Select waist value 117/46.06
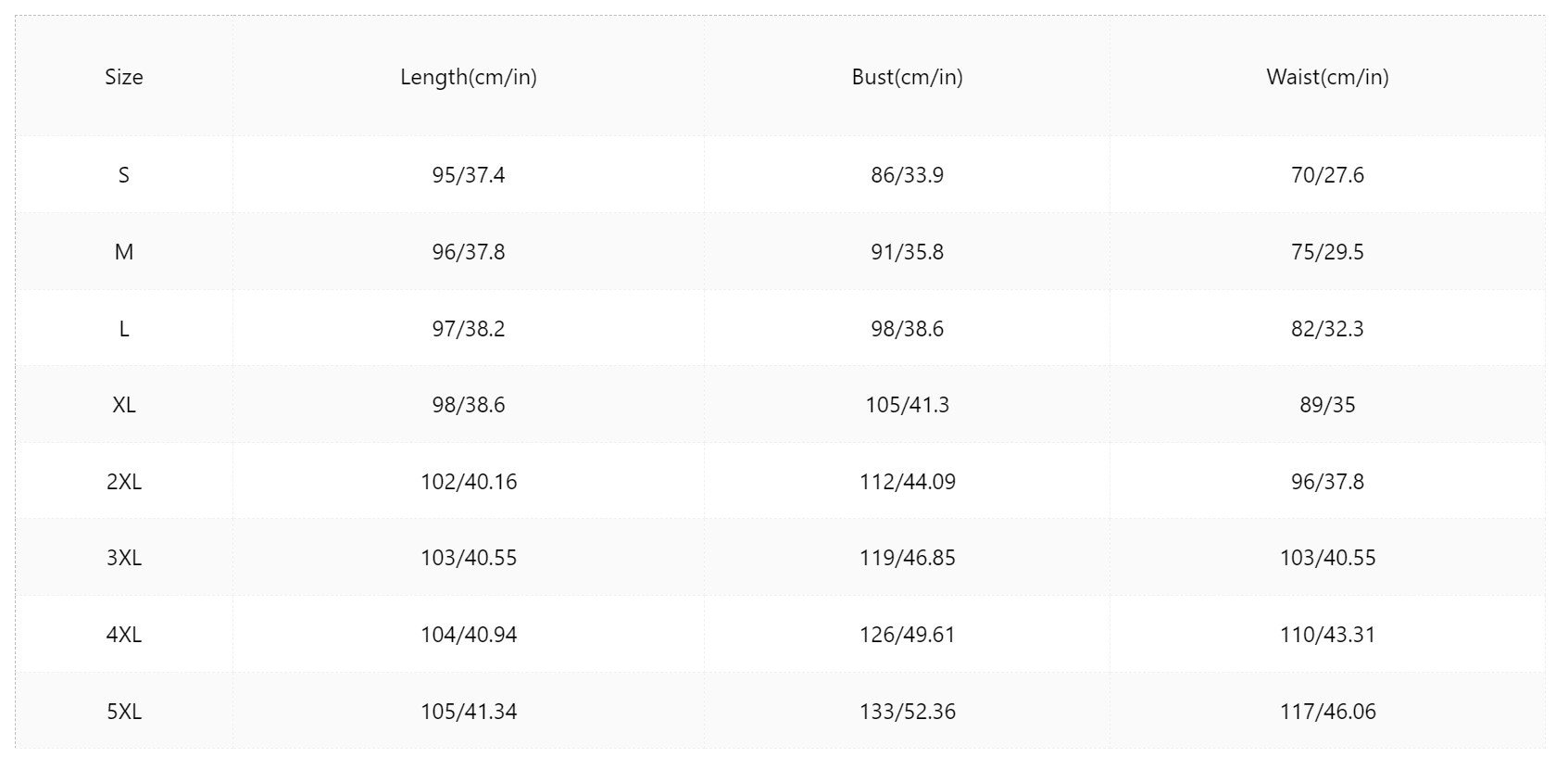 pyautogui.click(x=1328, y=712)
